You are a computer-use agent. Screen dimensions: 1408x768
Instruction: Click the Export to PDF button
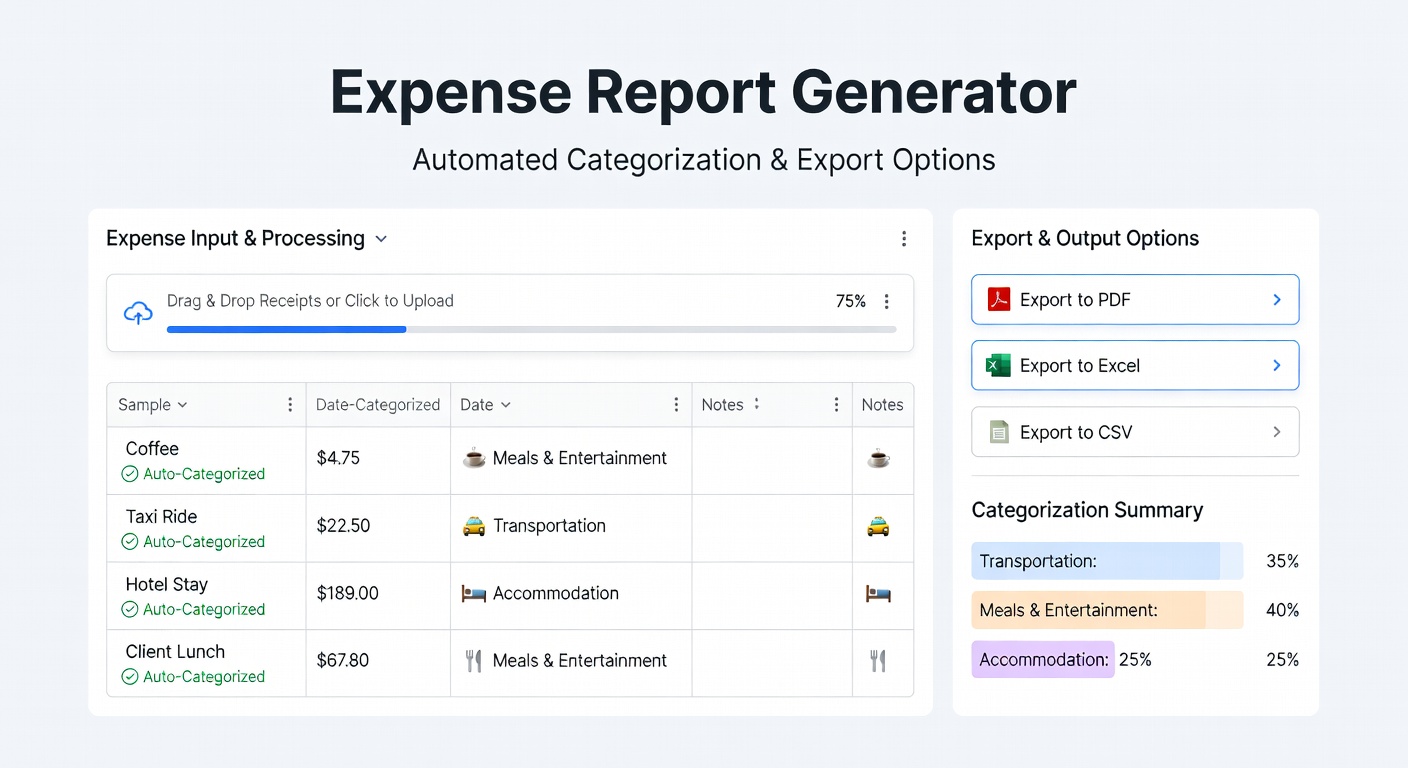pyautogui.click(x=1135, y=300)
